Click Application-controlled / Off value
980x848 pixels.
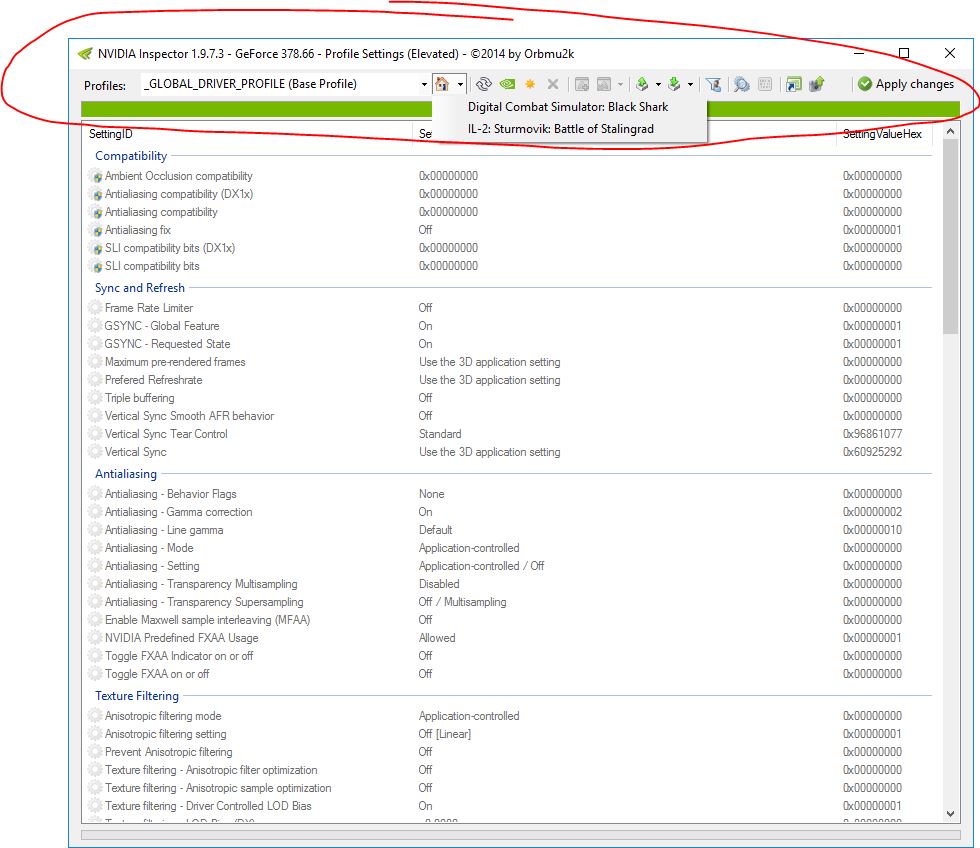click(481, 566)
